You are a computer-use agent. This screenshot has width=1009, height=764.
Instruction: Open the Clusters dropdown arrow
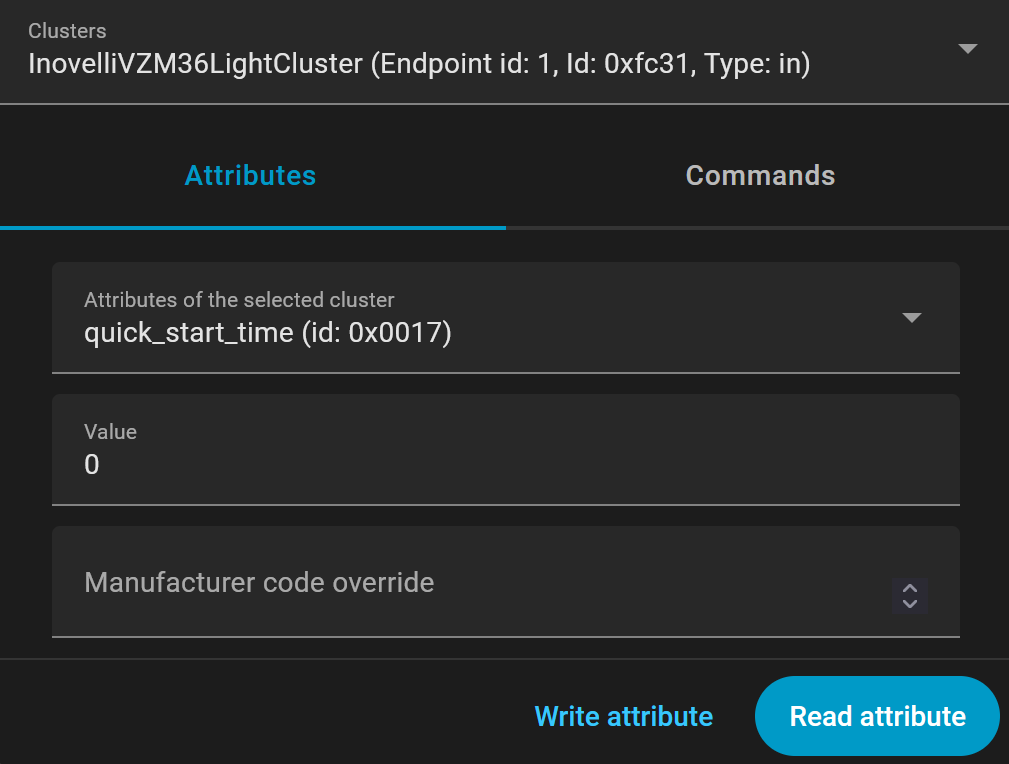point(967,49)
